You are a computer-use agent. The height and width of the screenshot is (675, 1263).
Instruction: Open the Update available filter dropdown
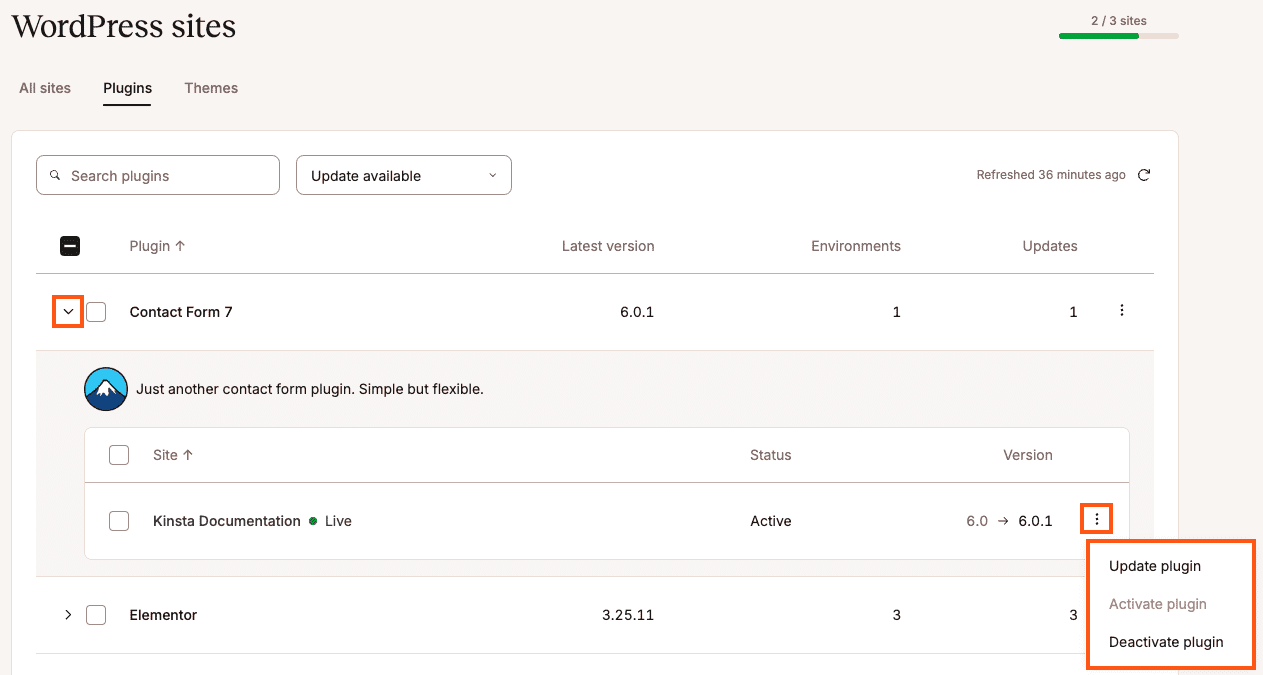click(x=403, y=175)
